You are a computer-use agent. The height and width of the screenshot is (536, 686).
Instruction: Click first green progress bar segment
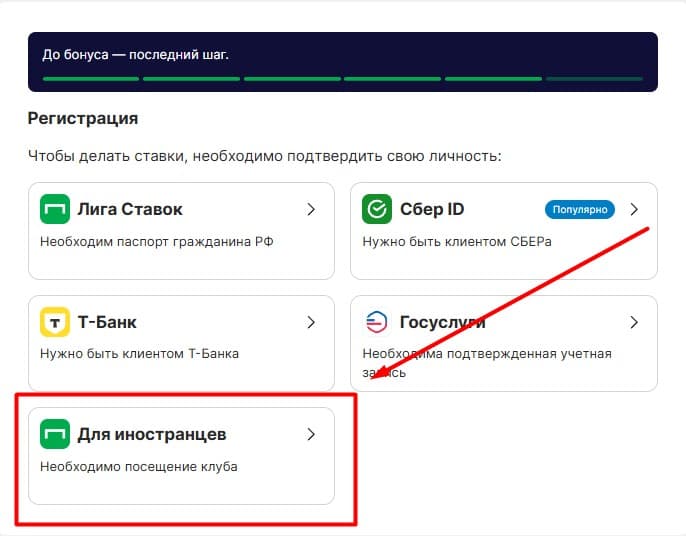pos(91,79)
